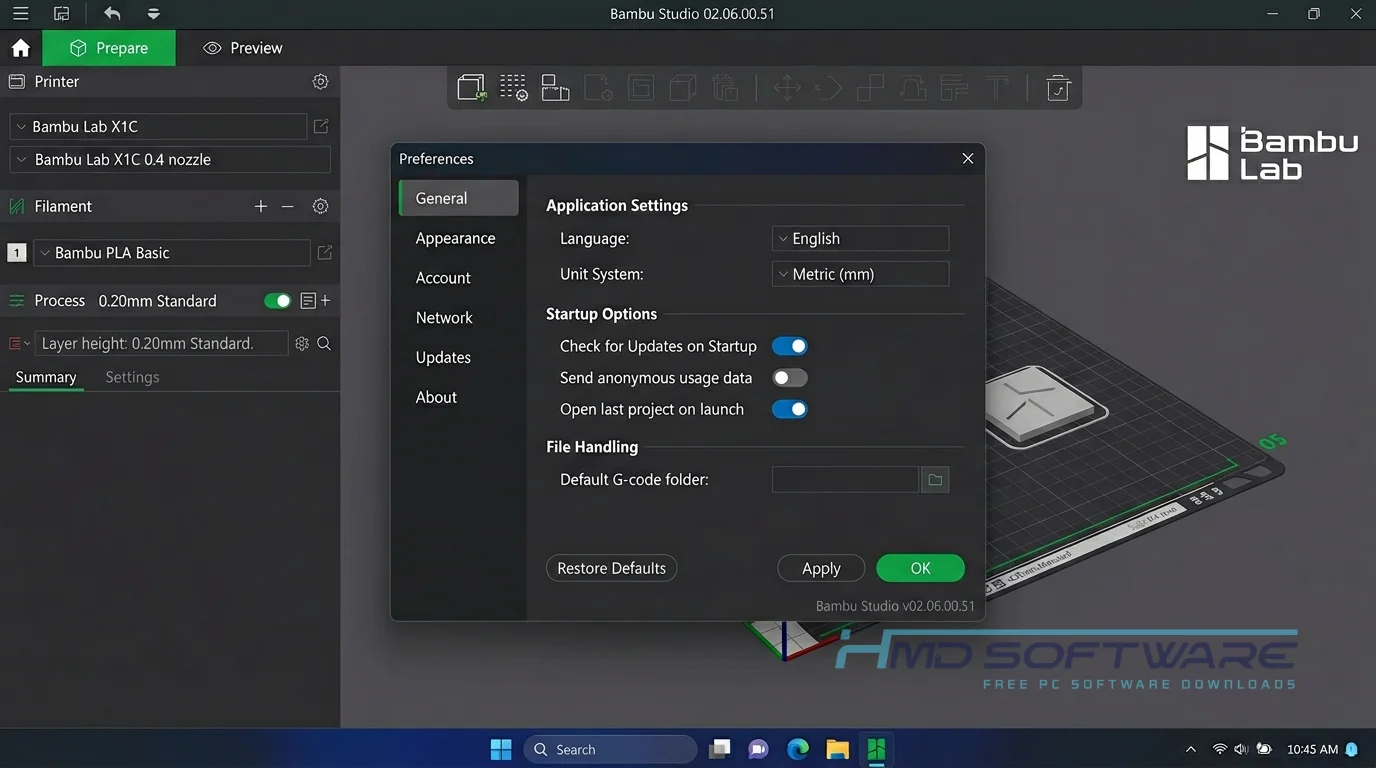Open Printer settings gear
The image size is (1376, 768).
[320, 82]
